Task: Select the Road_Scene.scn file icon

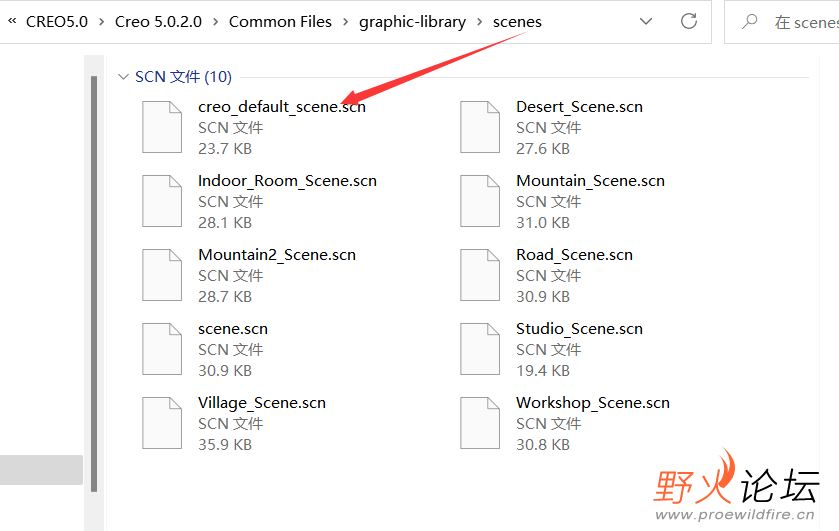Action: point(480,275)
